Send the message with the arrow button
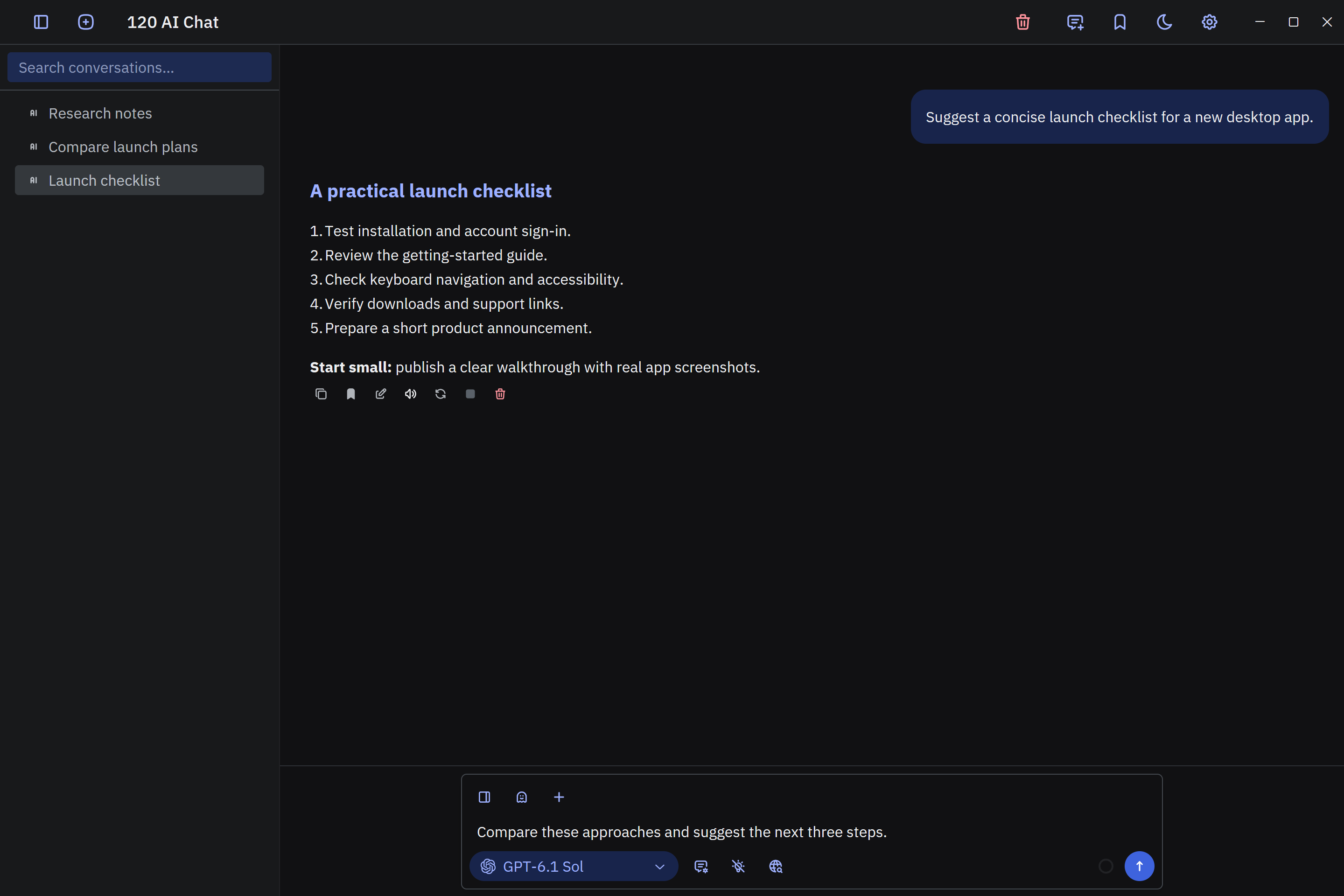 [x=1140, y=866]
